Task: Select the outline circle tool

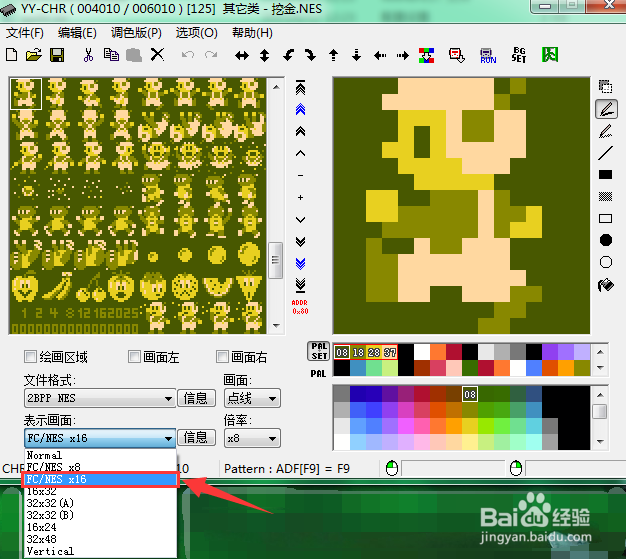Action: (x=606, y=262)
